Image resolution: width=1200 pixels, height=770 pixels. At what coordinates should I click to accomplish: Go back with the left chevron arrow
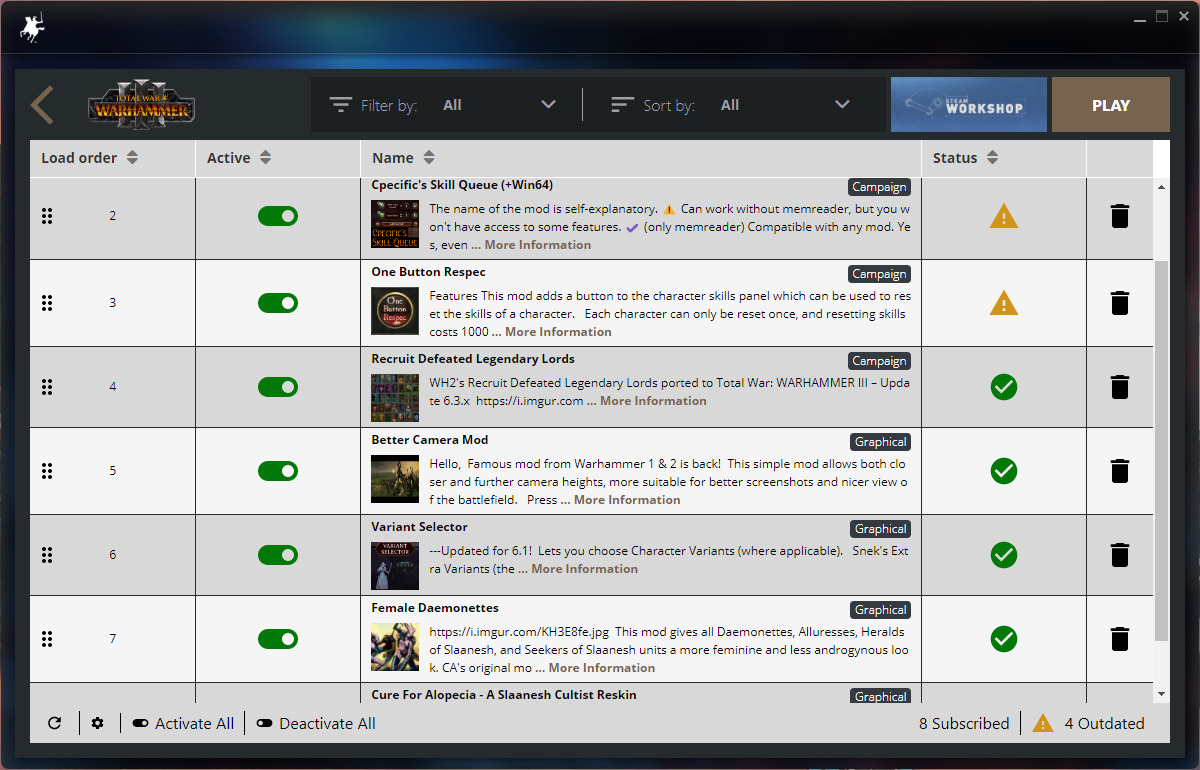pyautogui.click(x=42, y=105)
